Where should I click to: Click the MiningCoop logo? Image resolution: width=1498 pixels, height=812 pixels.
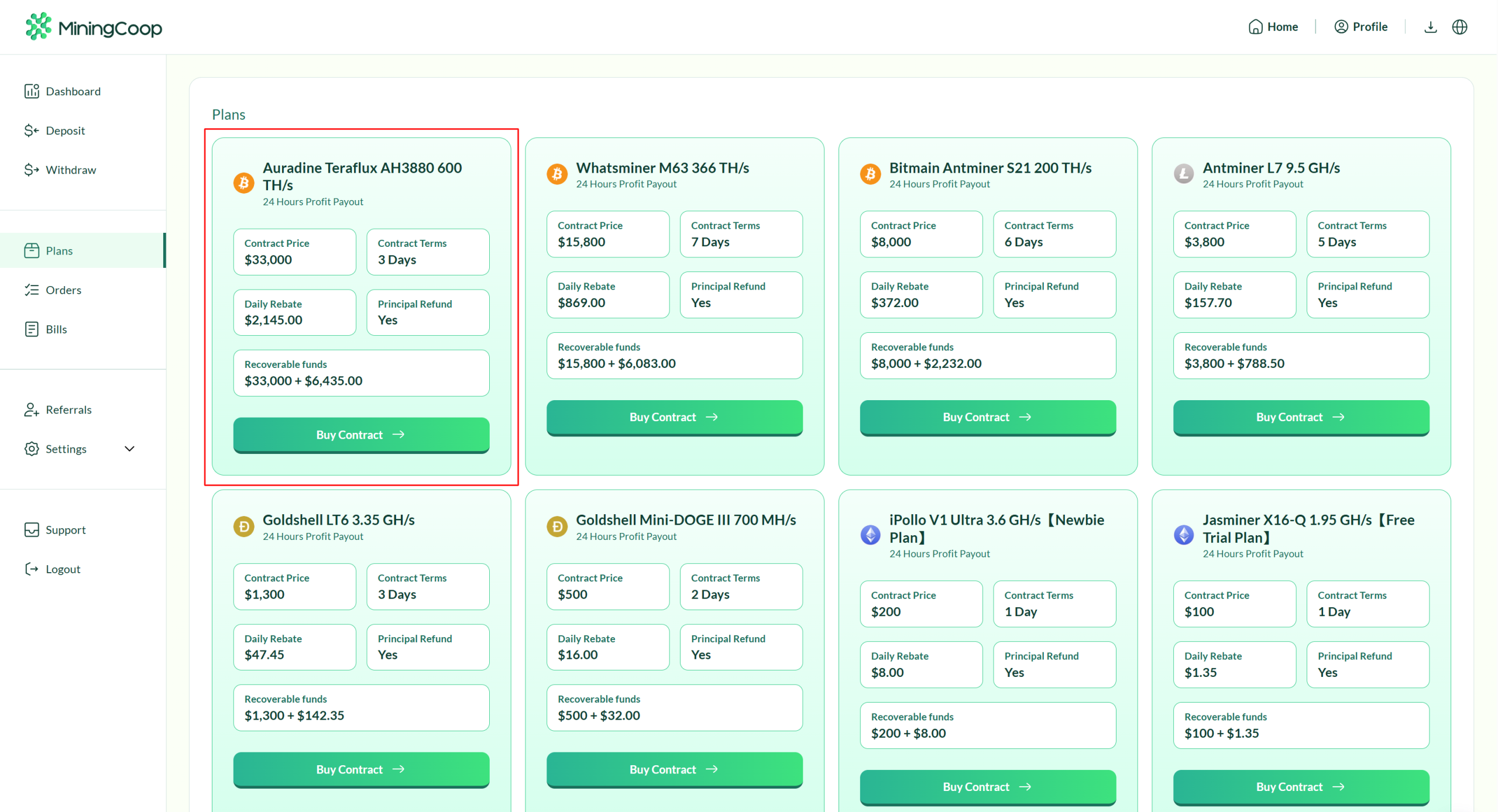pyautogui.click(x=94, y=27)
